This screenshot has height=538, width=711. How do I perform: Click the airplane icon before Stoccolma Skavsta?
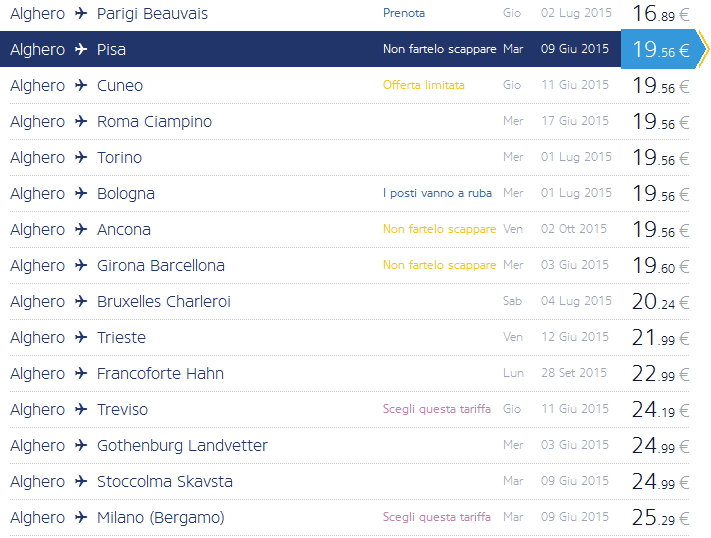click(81, 481)
